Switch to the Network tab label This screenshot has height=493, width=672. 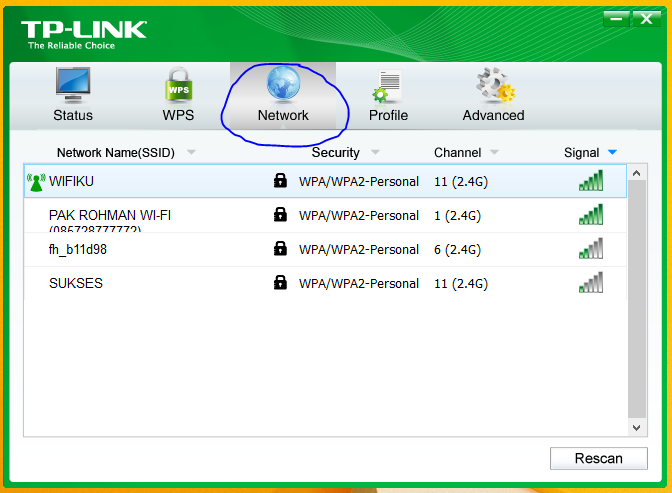[x=283, y=115]
